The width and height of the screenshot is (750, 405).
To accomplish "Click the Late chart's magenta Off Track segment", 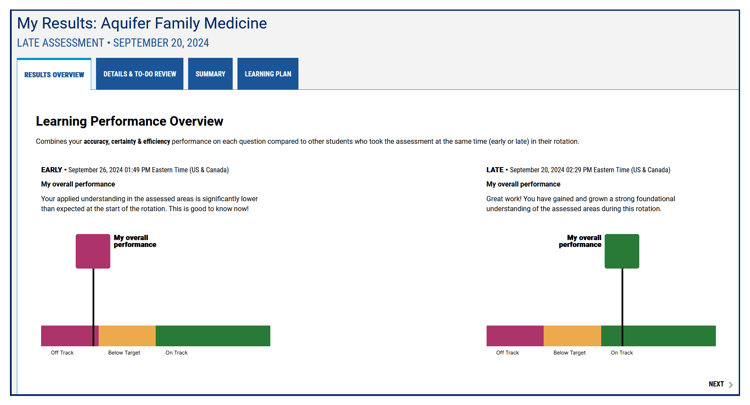I will pyautogui.click(x=515, y=336).
